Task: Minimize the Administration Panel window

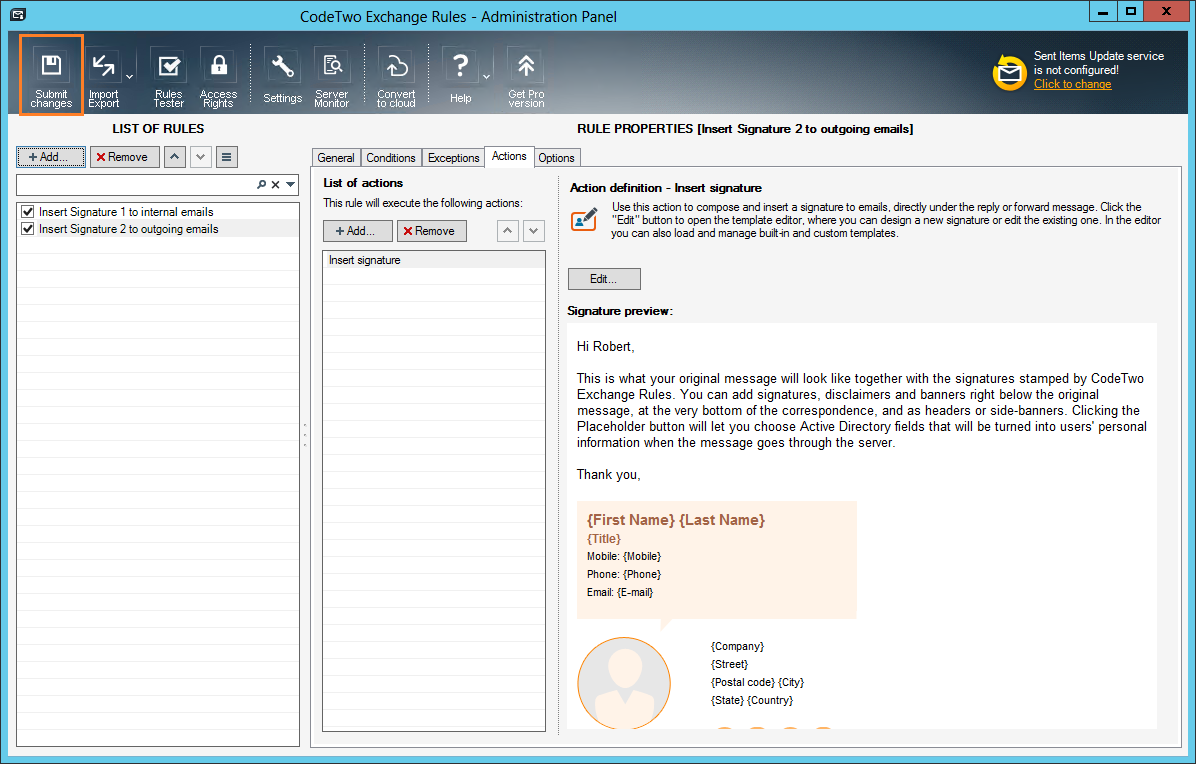Action: 1103,12
